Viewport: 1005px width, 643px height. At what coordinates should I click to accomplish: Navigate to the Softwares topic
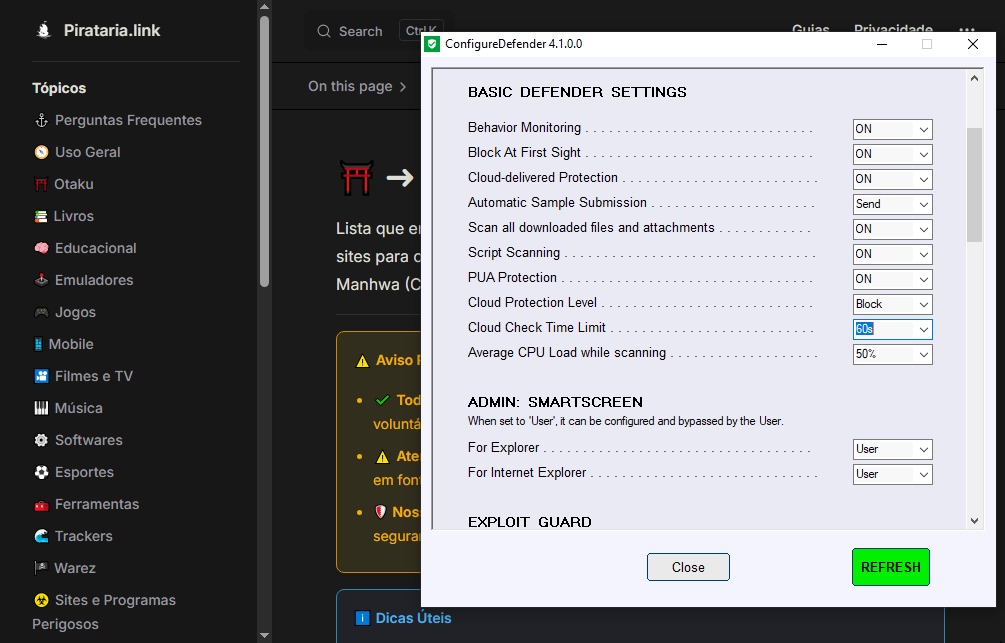(x=88, y=440)
